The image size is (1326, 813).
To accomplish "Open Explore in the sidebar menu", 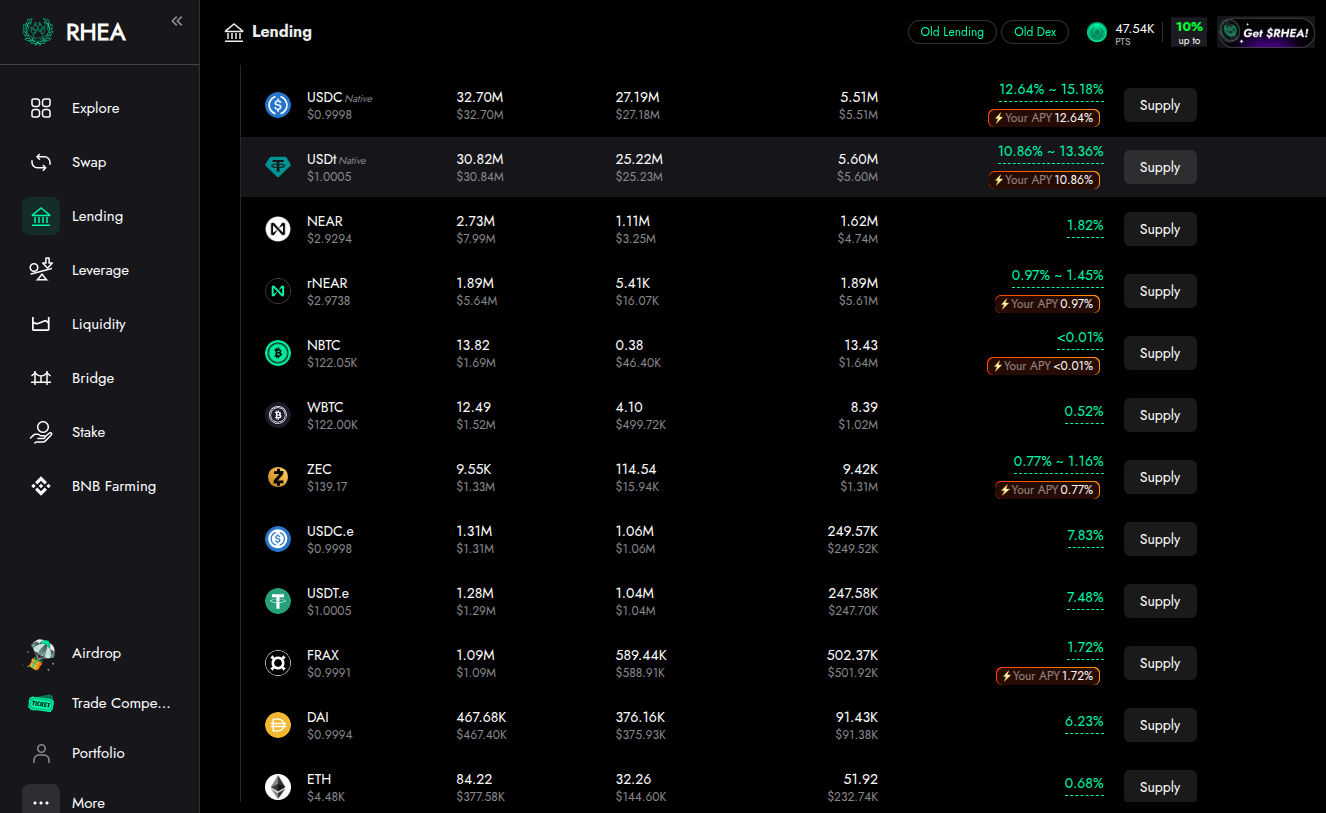I will pyautogui.click(x=95, y=108).
